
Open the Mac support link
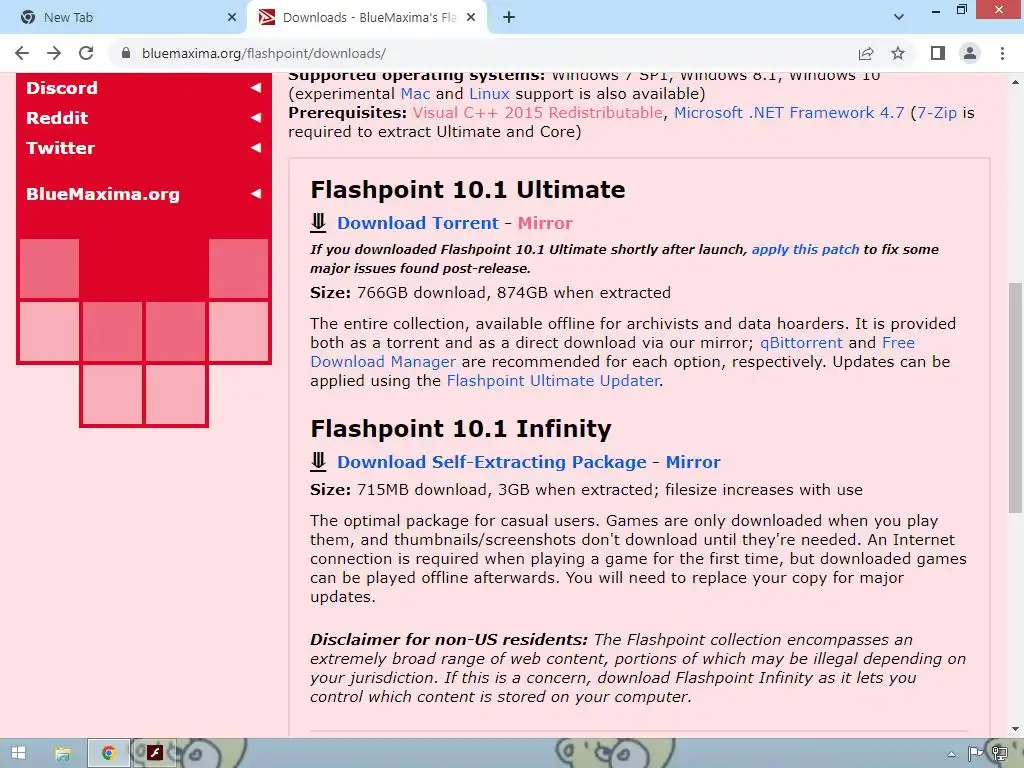point(415,94)
